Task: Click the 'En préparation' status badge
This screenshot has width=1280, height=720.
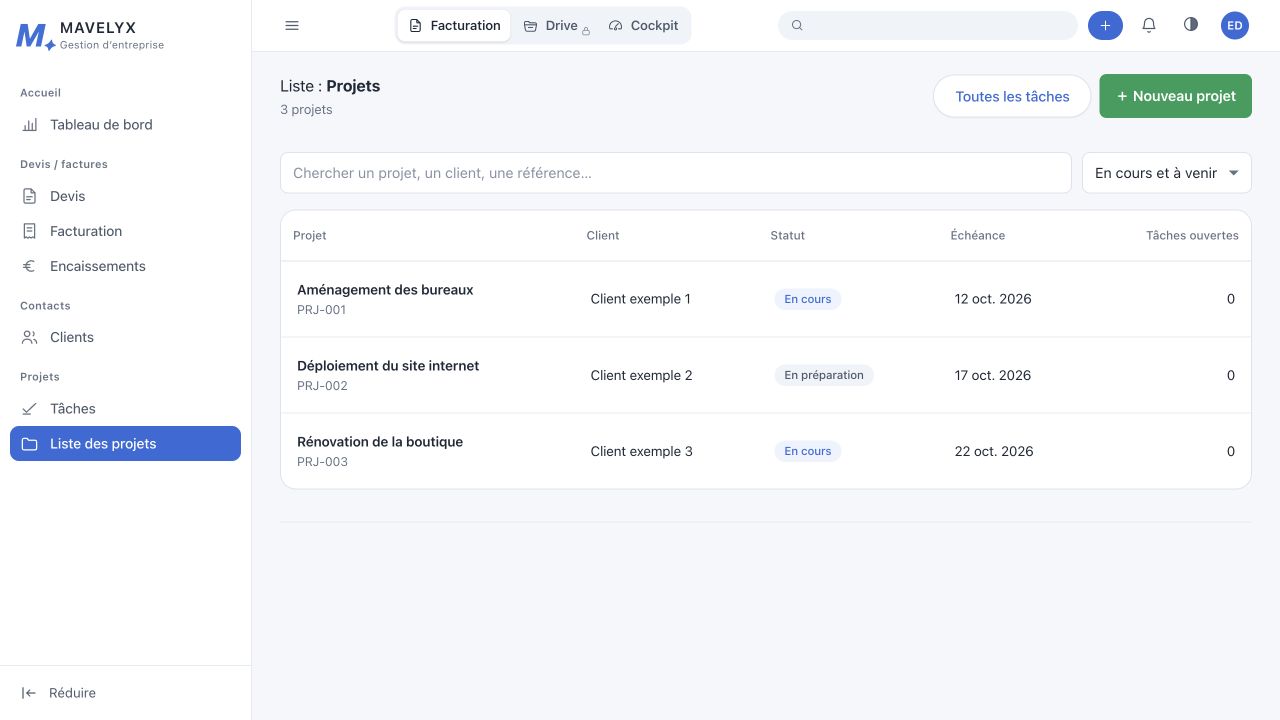Action: point(824,375)
